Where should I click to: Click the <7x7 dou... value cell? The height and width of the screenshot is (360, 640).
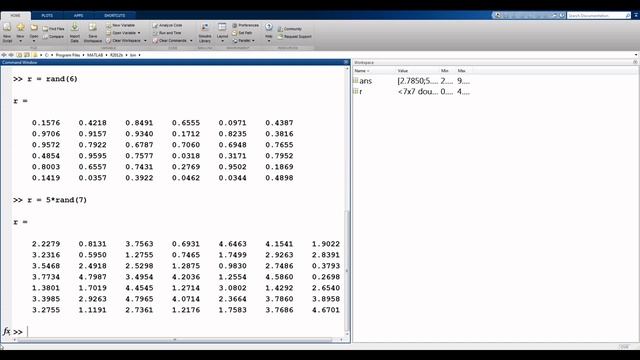click(x=418, y=91)
